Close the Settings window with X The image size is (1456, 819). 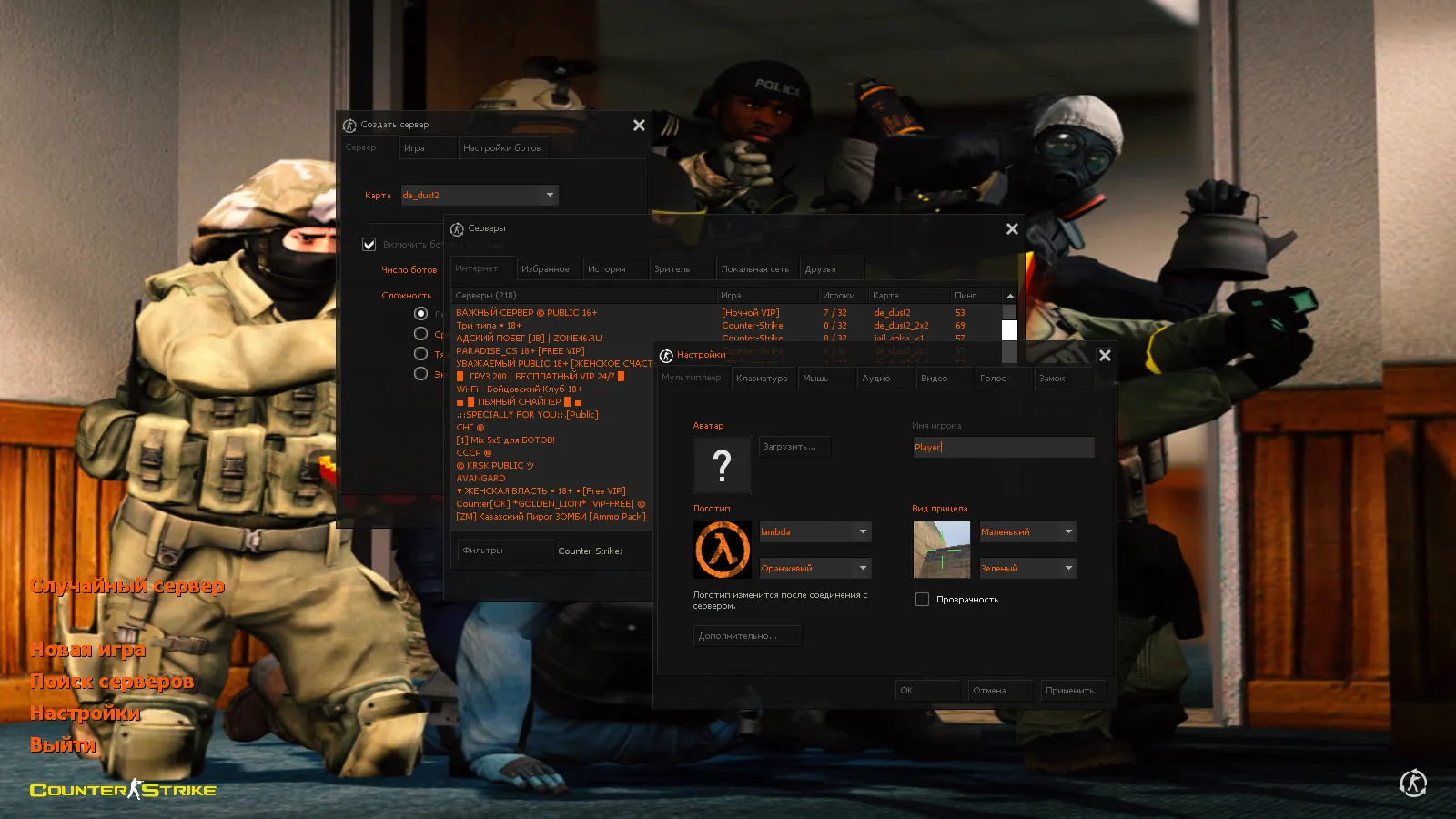point(1105,356)
